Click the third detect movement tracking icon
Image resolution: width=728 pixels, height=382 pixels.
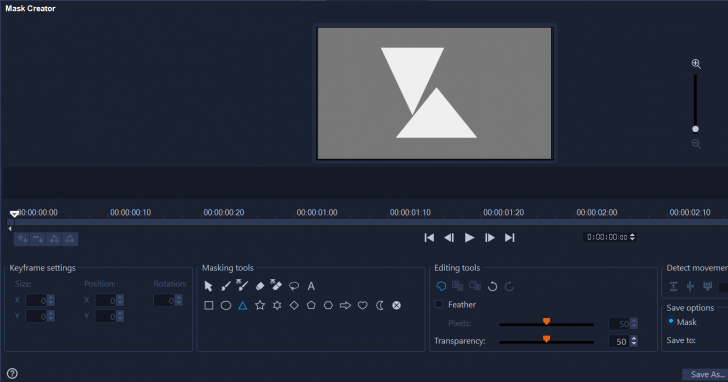click(x=708, y=286)
